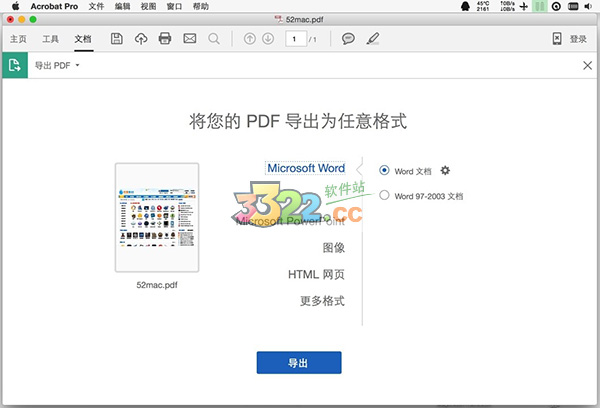Click the search magnifier icon
The height and width of the screenshot is (408, 600).
(x=214, y=39)
